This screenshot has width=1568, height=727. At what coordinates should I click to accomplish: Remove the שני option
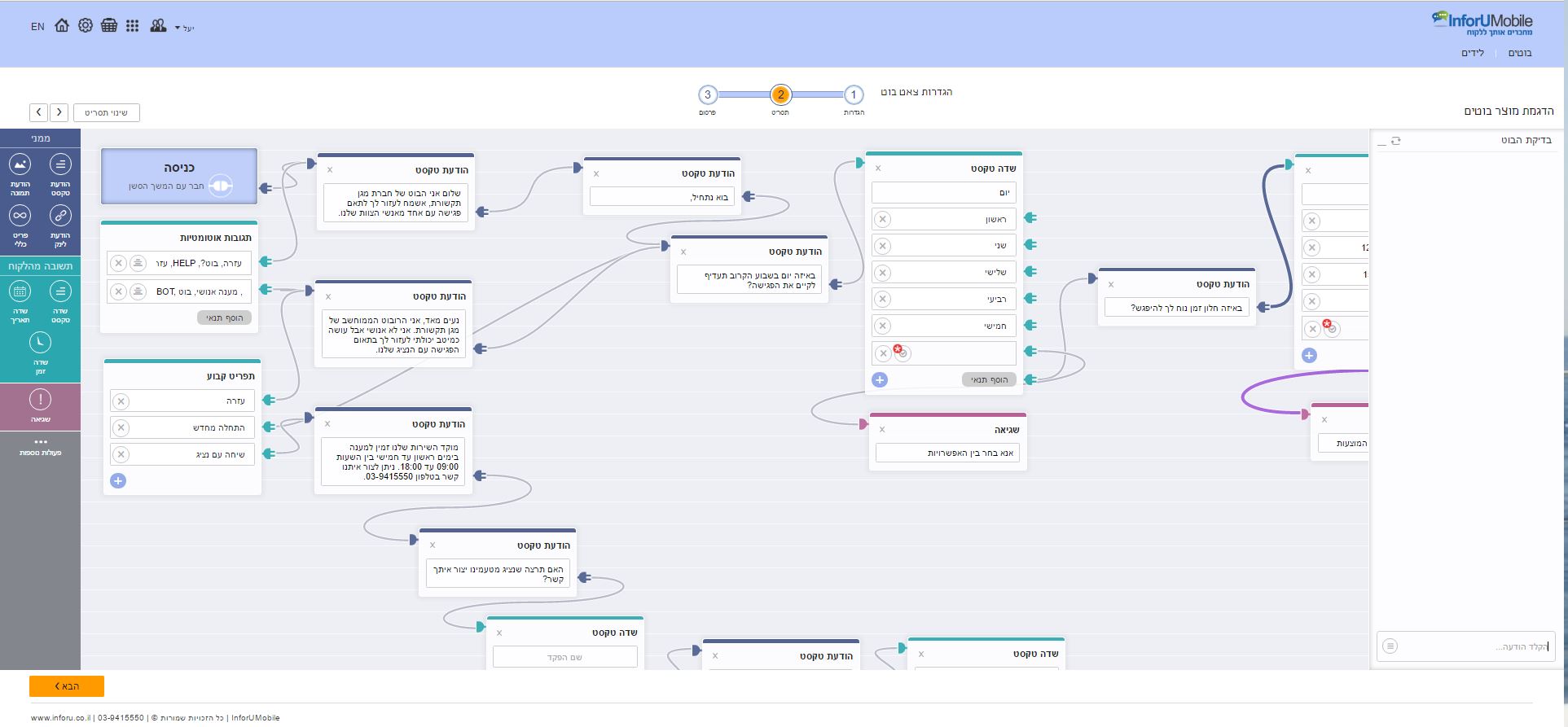pyautogui.click(x=883, y=246)
